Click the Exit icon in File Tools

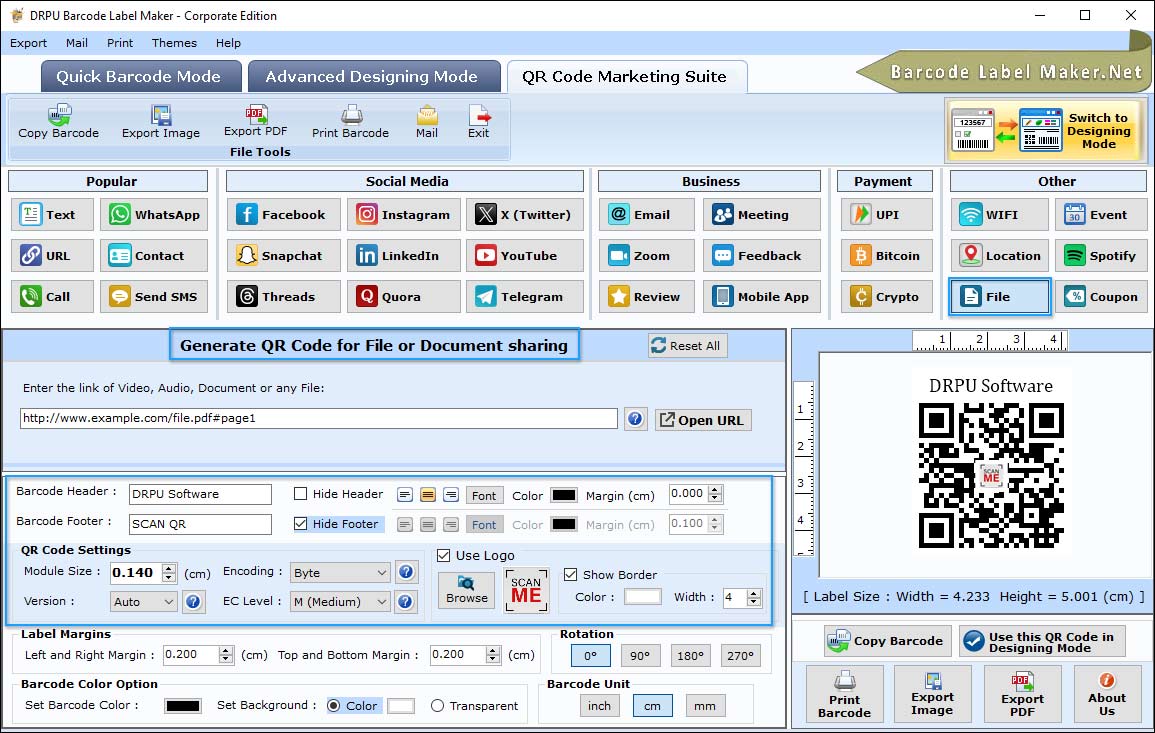(x=479, y=122)
